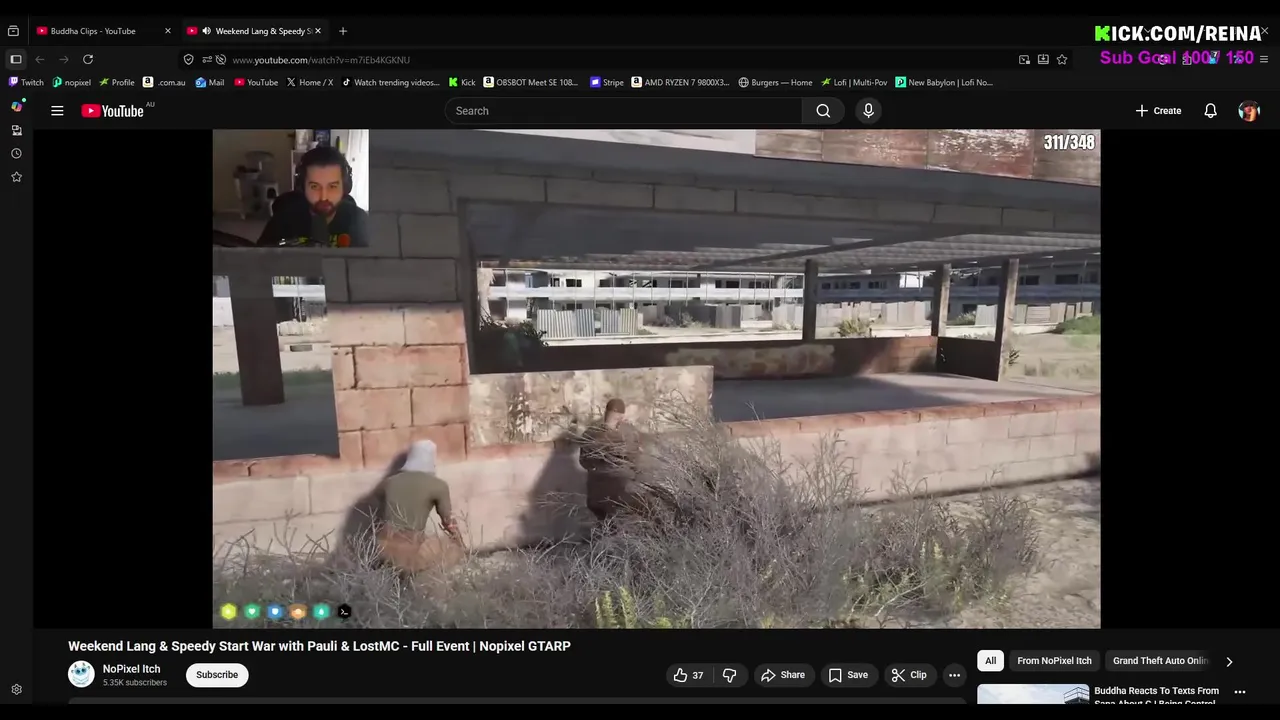Click the Share button
This screenshot has width=1280, height=720.
click(782, 675)
